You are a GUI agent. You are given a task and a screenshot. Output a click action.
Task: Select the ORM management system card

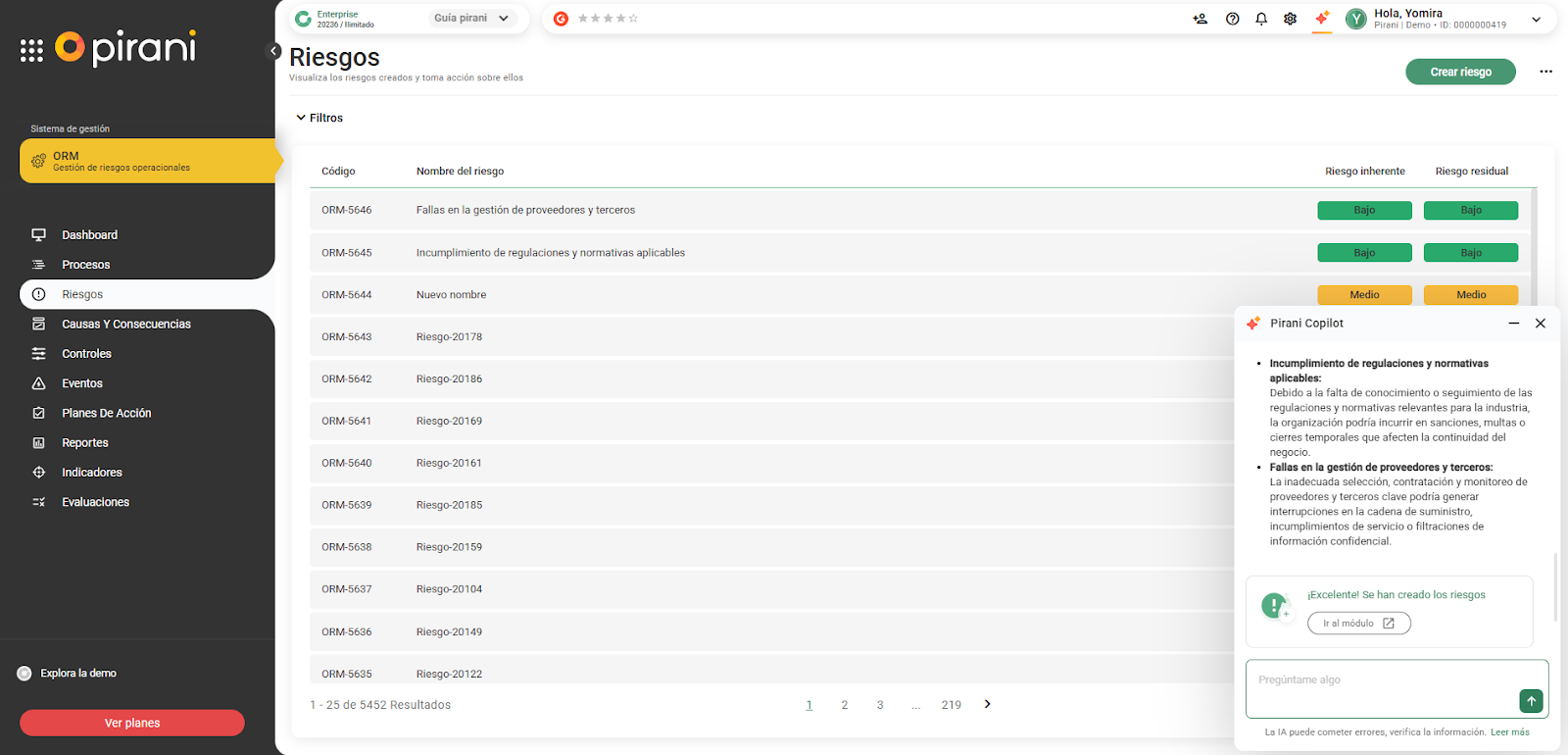tap(147, 161)
